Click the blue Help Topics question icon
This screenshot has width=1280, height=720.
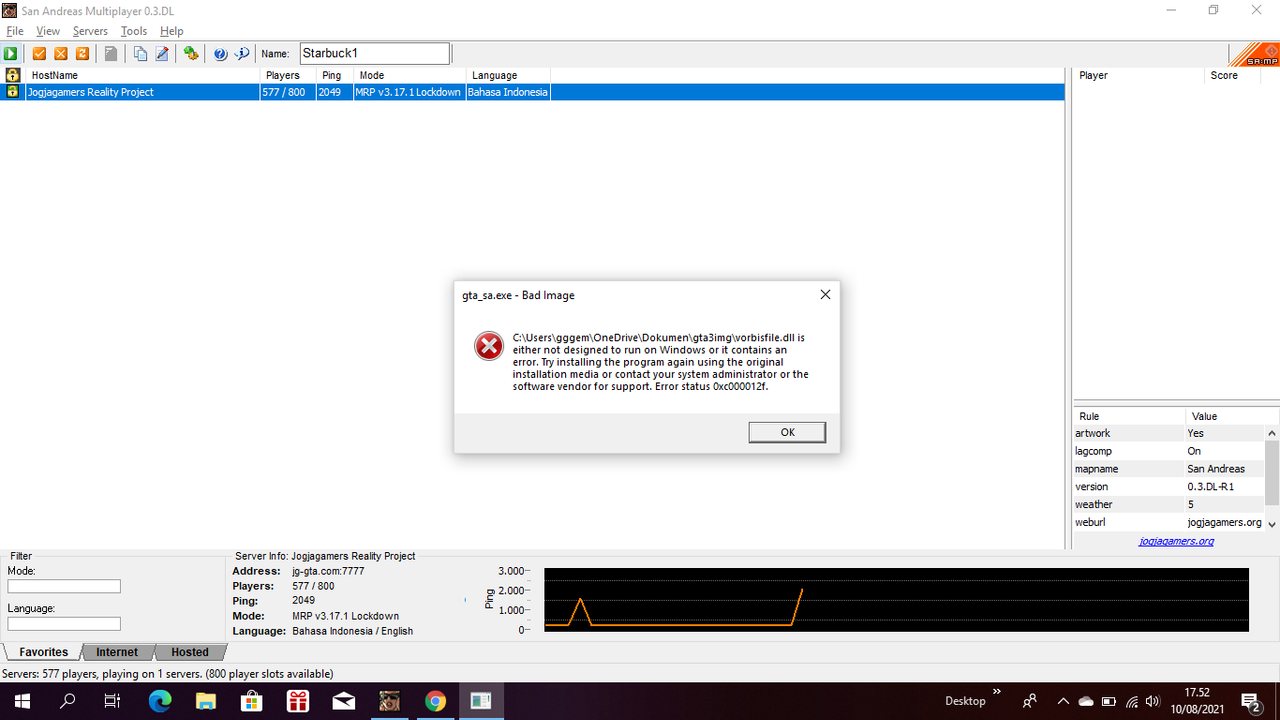point(221,54)
